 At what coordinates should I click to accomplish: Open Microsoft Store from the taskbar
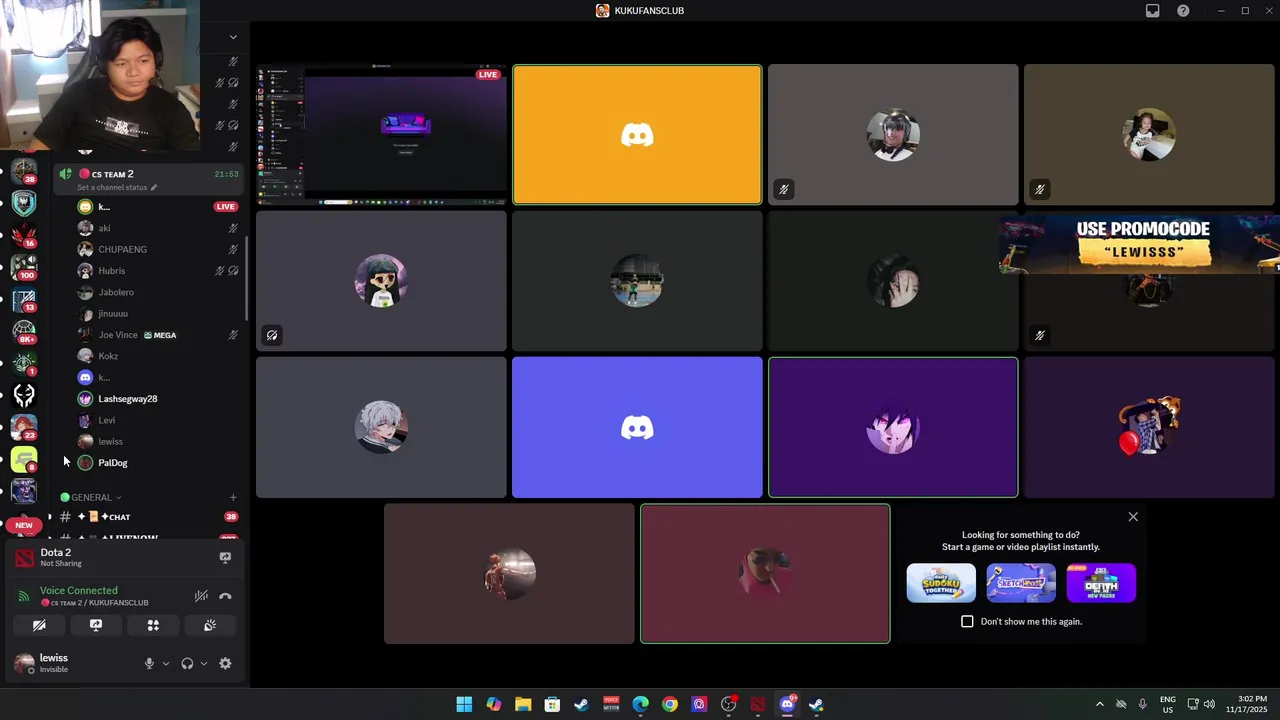552,704
